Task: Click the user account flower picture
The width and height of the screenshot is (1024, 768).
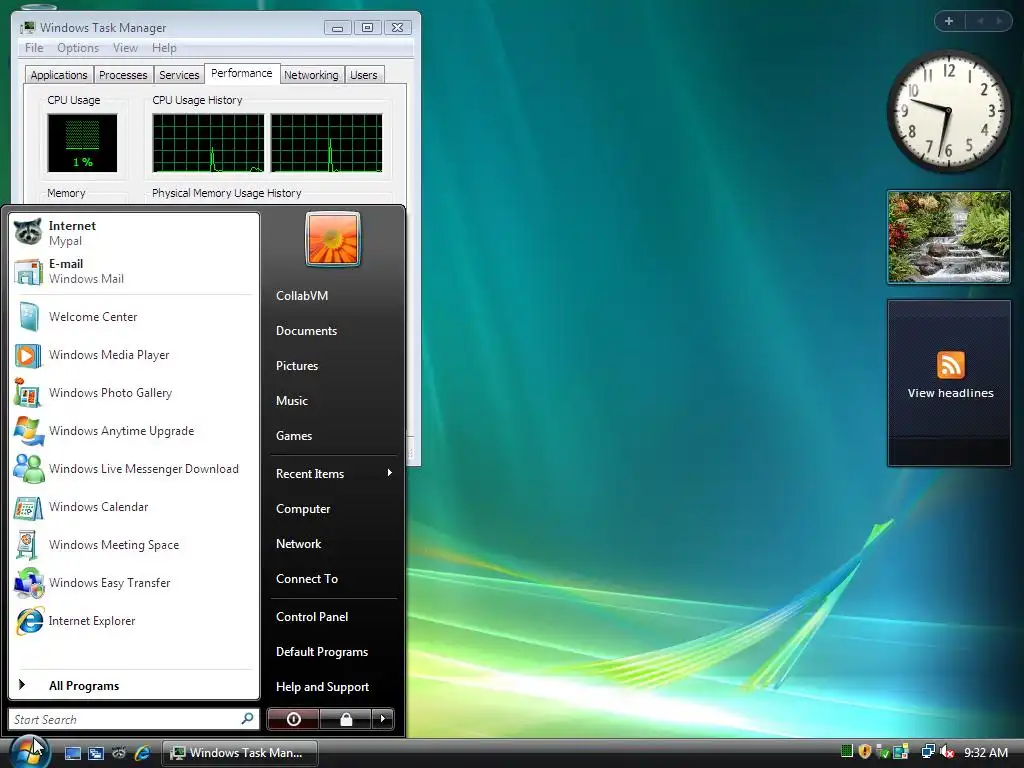Action: [332, 239]
